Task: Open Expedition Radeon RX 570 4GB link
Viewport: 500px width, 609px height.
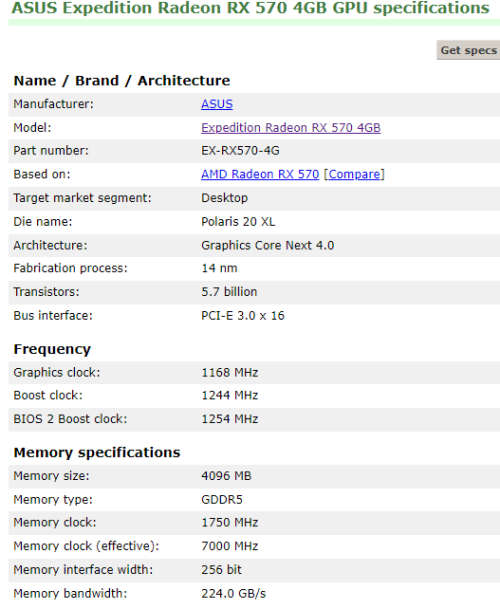Action: coord(291,128)
